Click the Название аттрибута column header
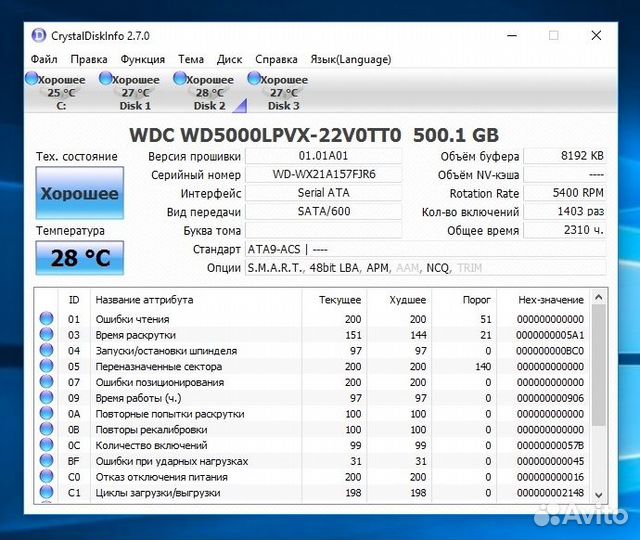The height and width of the screenshot is (540, 640). (x=196, y=300)
